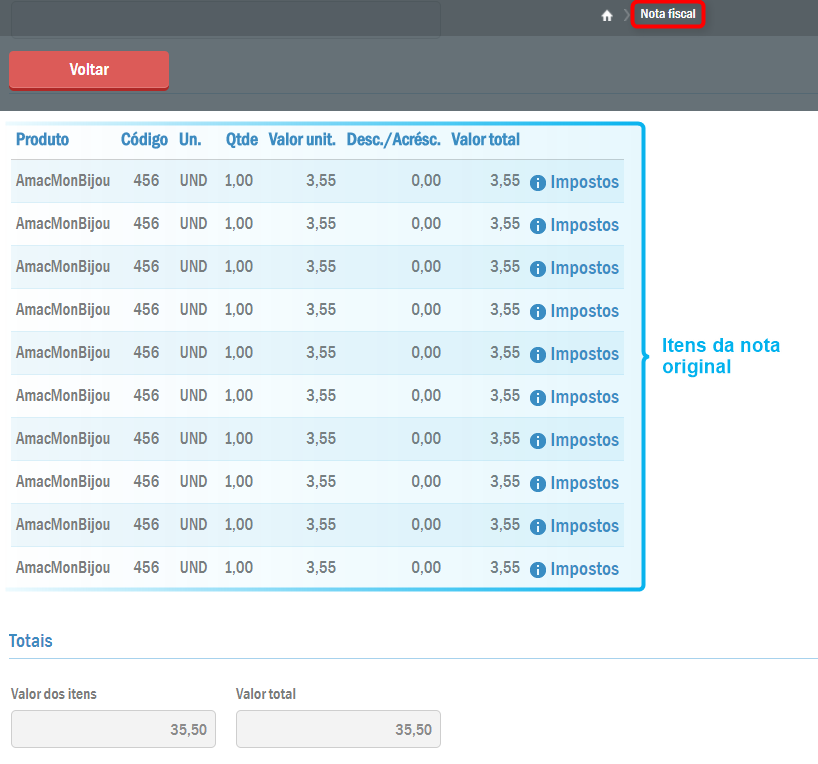818x764 pixels.
Task: Click the Valor total field under Totais
Action: 338,729
